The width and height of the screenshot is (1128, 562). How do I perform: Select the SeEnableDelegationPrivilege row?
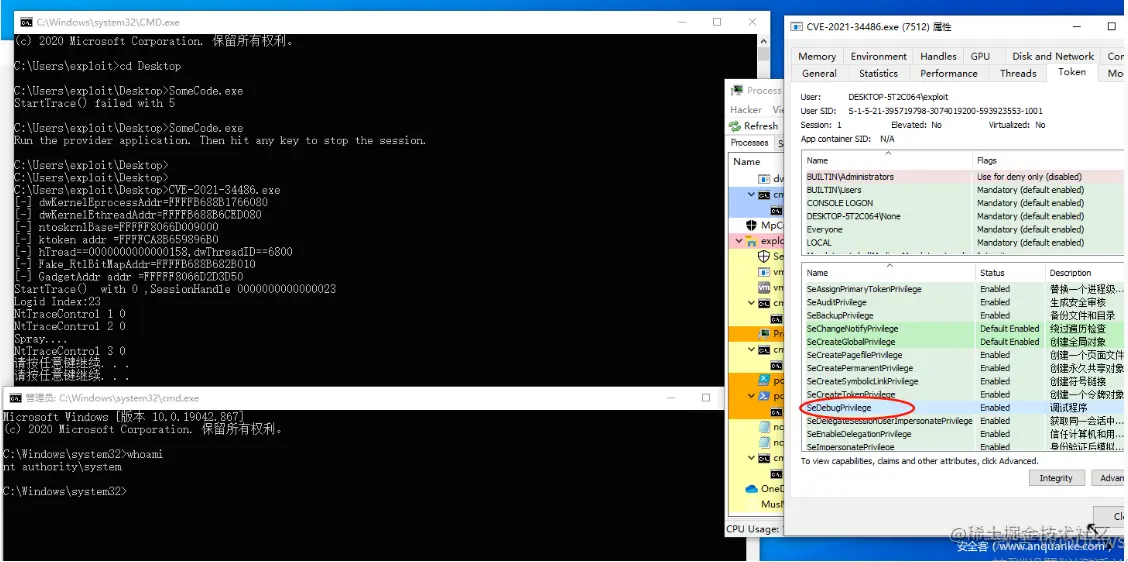tap(963, 434)
